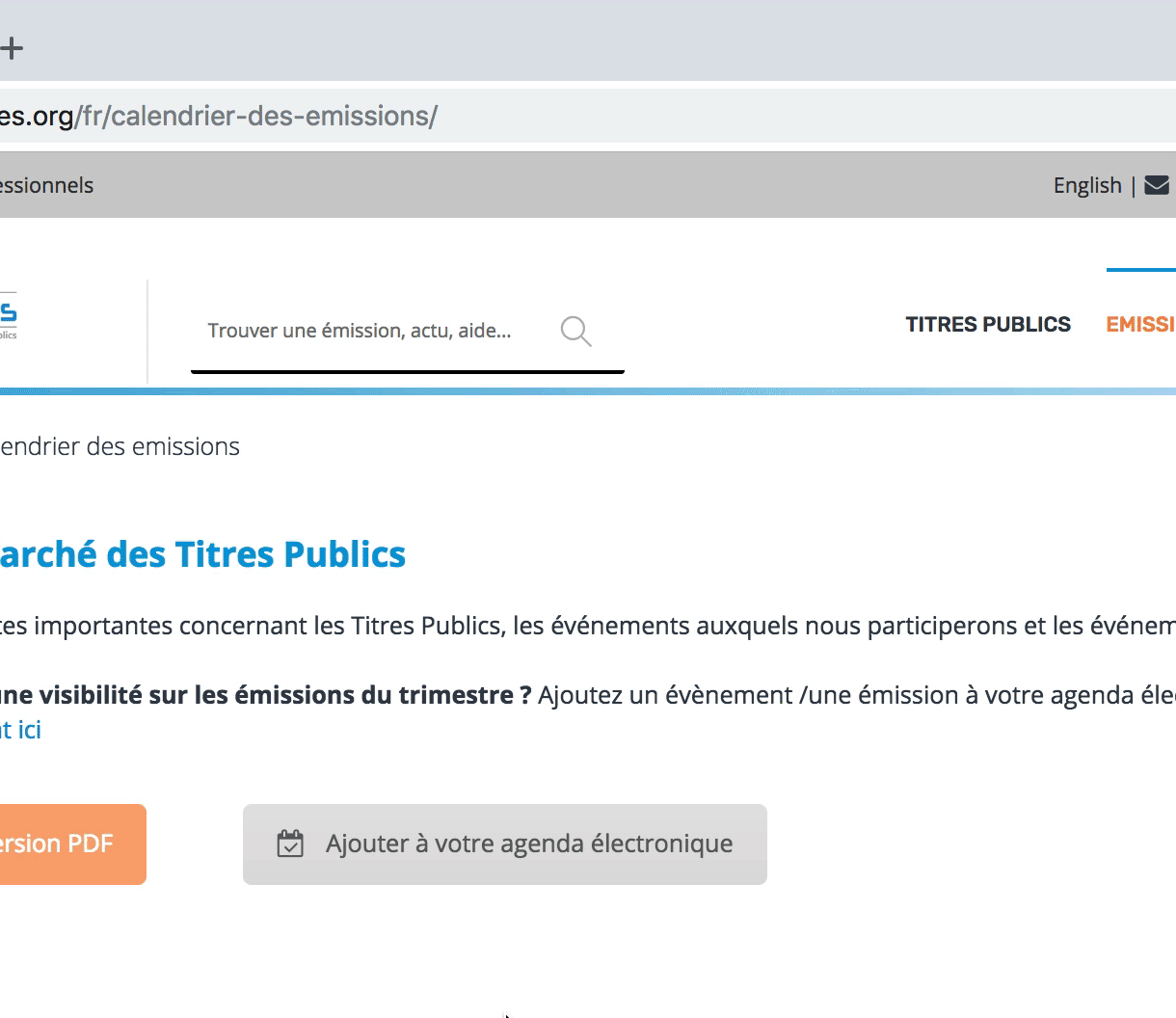Open a new browser tab with plus button
The width and height of the screenshot is (1176, 1018).
coord(12,47)
